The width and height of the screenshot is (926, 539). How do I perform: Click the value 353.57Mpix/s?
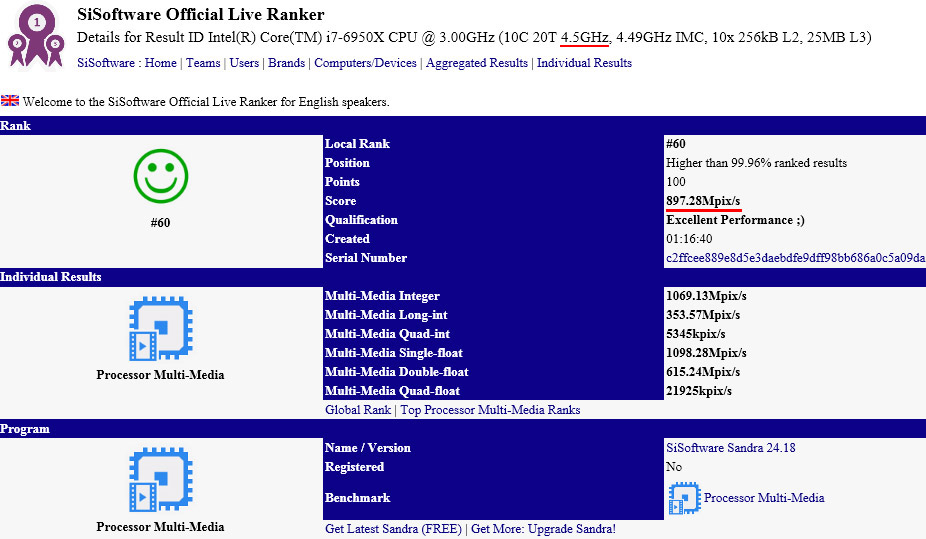[703, 315]
